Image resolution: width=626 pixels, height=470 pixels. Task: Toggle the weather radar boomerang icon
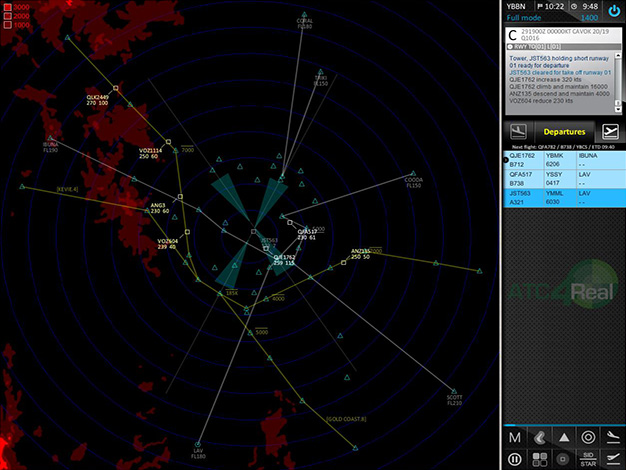539,437
